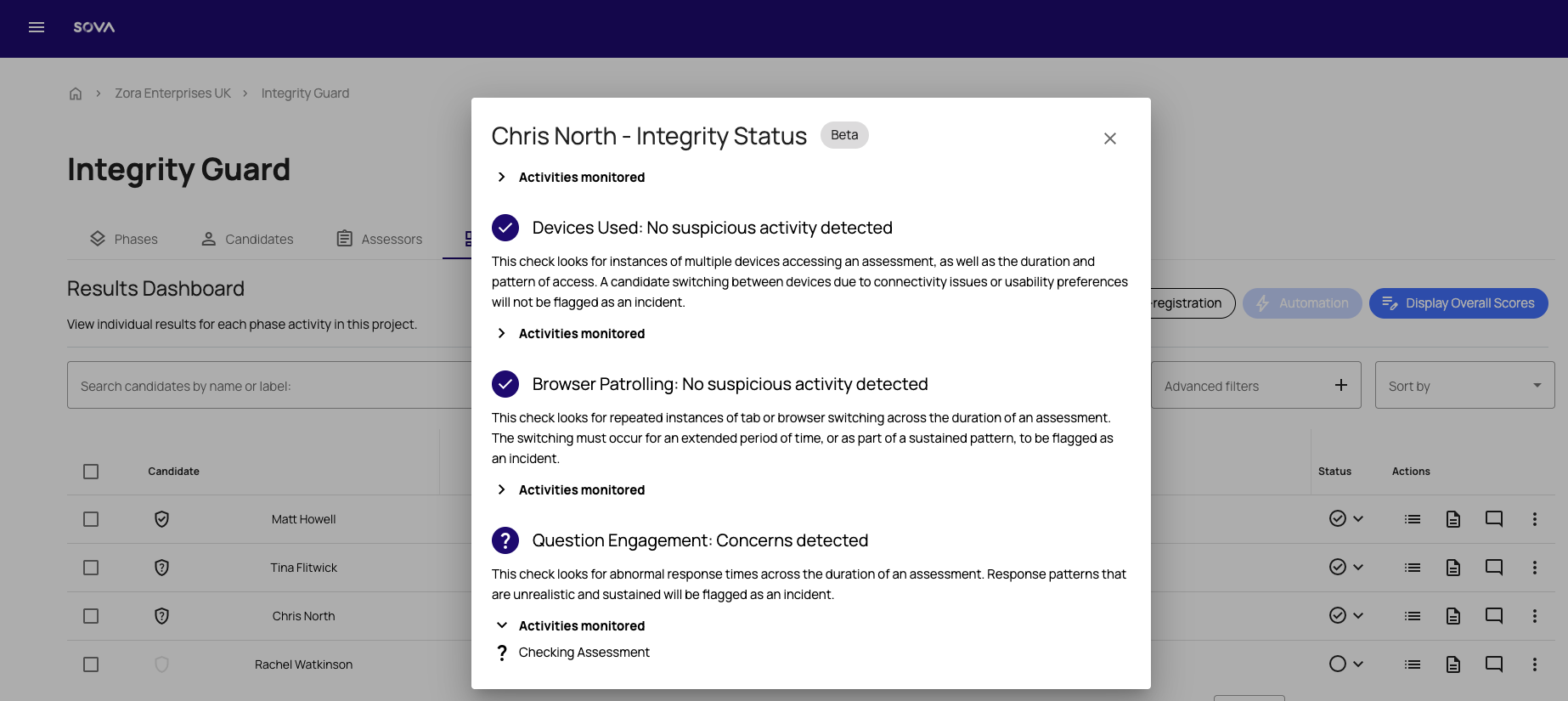Click the candidate search input field
This screenshot has width=1568, height=701.
click(x=269, y=386)
